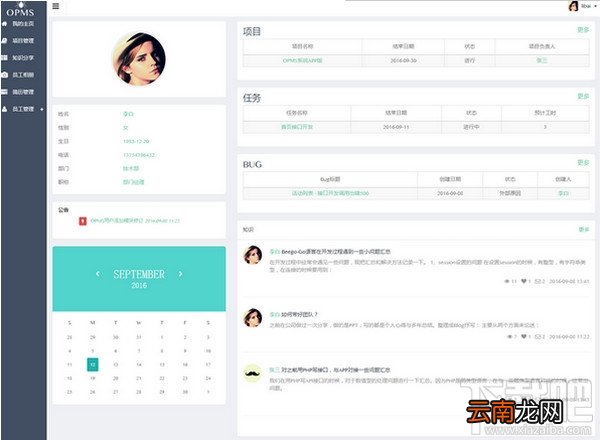
Task: Click phone number in profile card
Action: coord(139,155)
